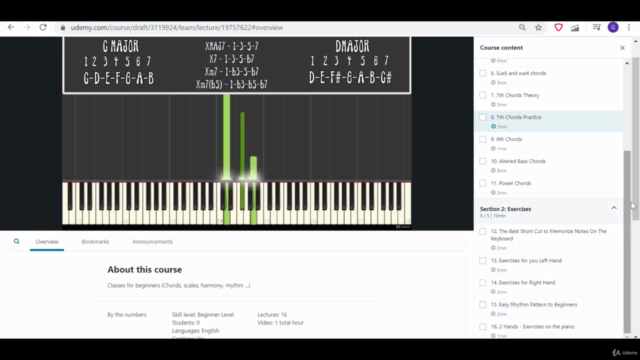The width and height of the screenshot is (640, 360).
Task: Click the browser forward arrow
Action: coord(27,27)
